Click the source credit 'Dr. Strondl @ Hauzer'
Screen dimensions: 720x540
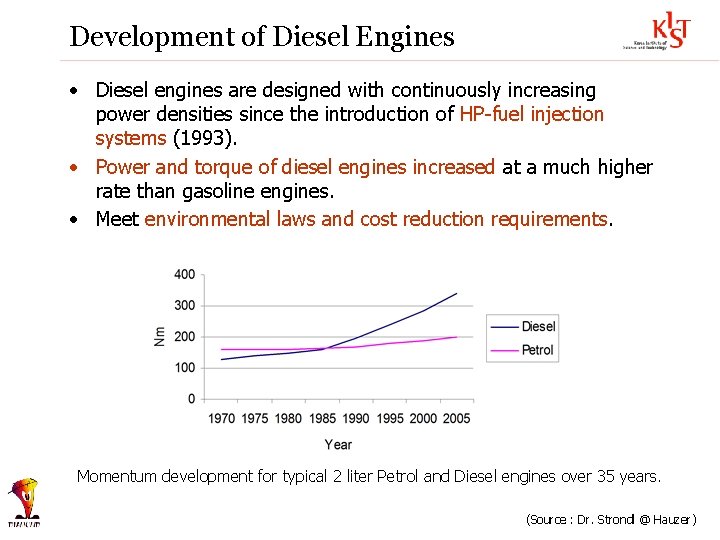tap(634, 520)
